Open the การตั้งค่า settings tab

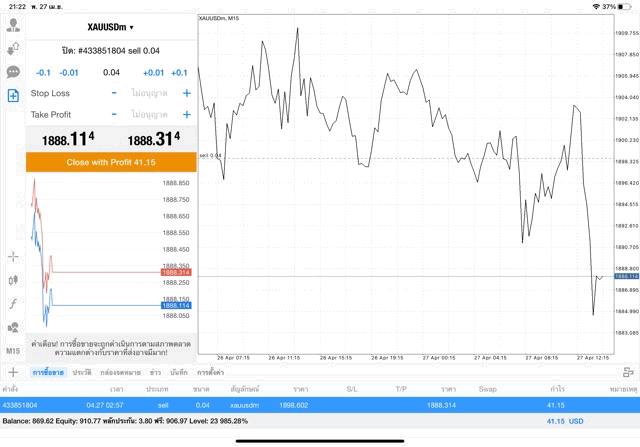(210, 372)
